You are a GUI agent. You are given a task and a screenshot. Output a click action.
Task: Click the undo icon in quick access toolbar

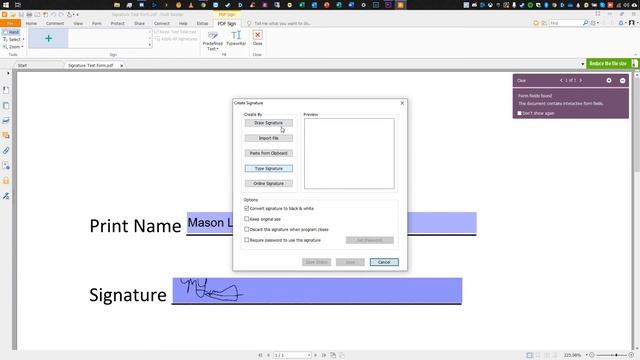click(x=53, y=15)
